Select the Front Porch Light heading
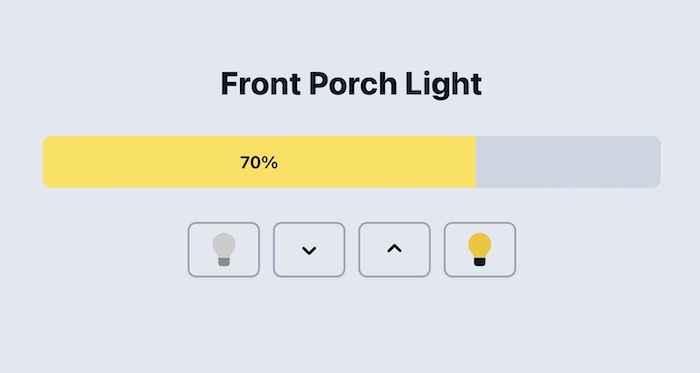 [x=351, y=84]
